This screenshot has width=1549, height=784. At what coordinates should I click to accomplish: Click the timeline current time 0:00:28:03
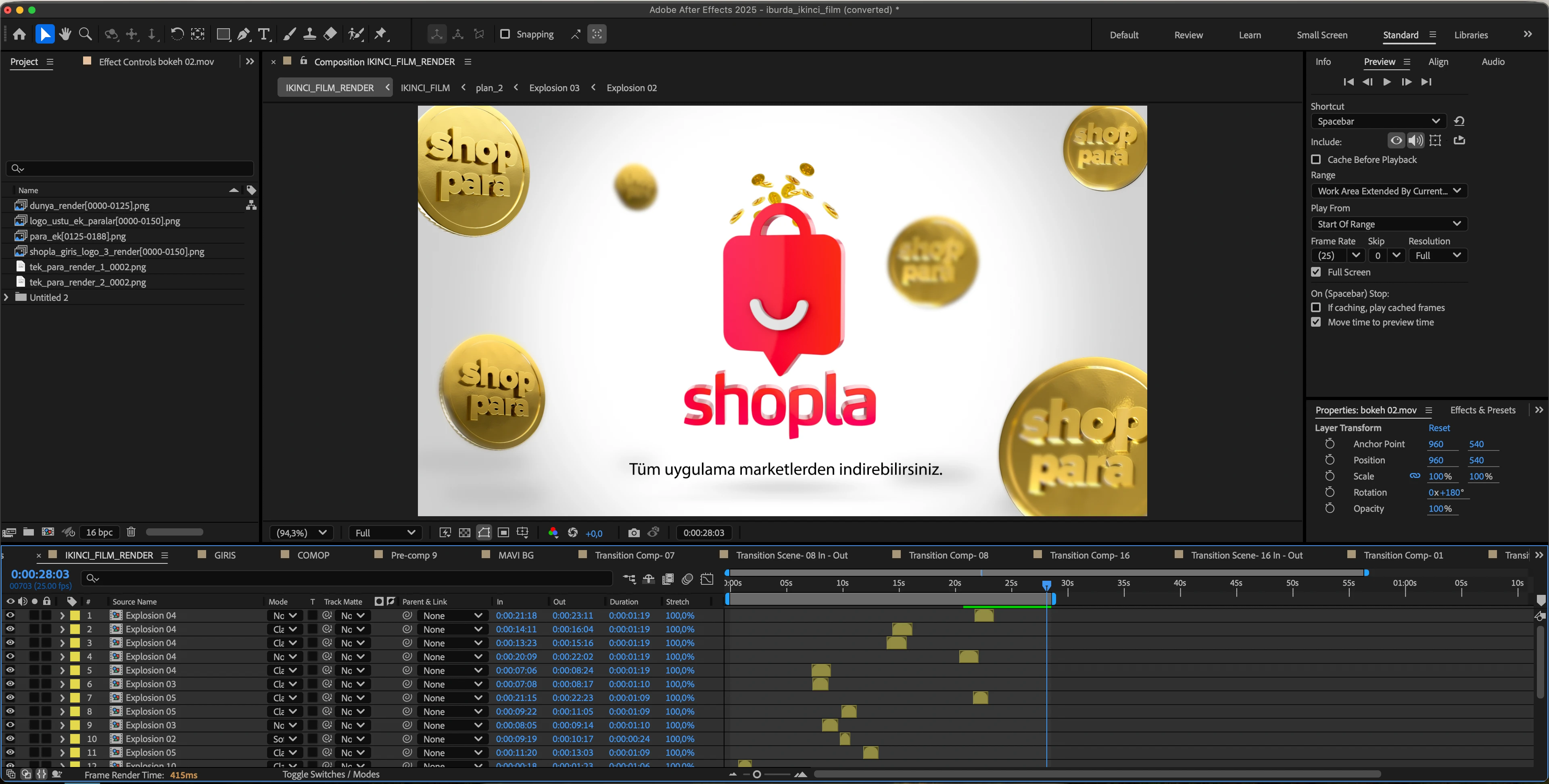pyautogui.click(x=40, y=574)
